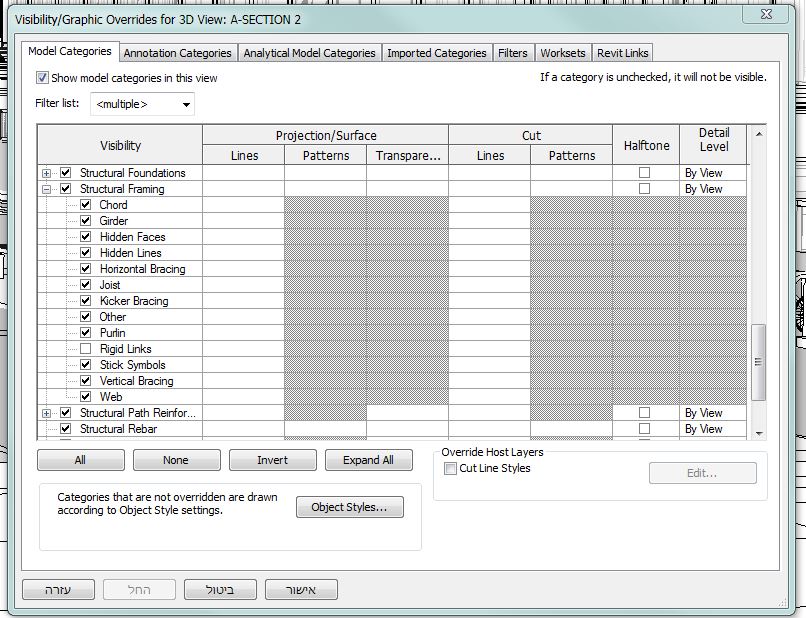The image size is (806, 618).
Task: Open the Revit Links tab
Action: (x=622, y=53)
